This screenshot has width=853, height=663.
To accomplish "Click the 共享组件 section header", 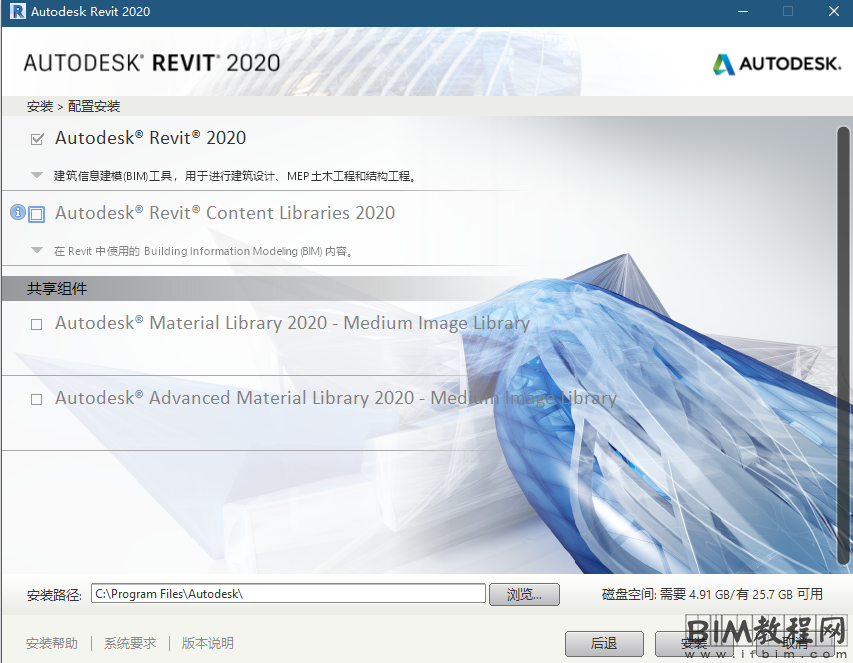I will (57, 288).
